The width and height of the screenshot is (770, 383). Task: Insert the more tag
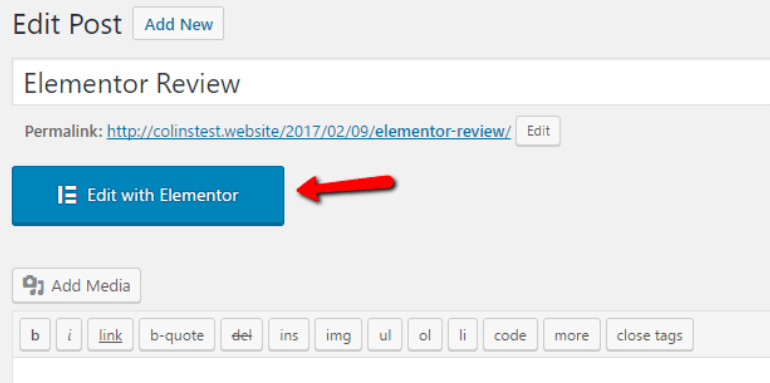click(572, 335)
